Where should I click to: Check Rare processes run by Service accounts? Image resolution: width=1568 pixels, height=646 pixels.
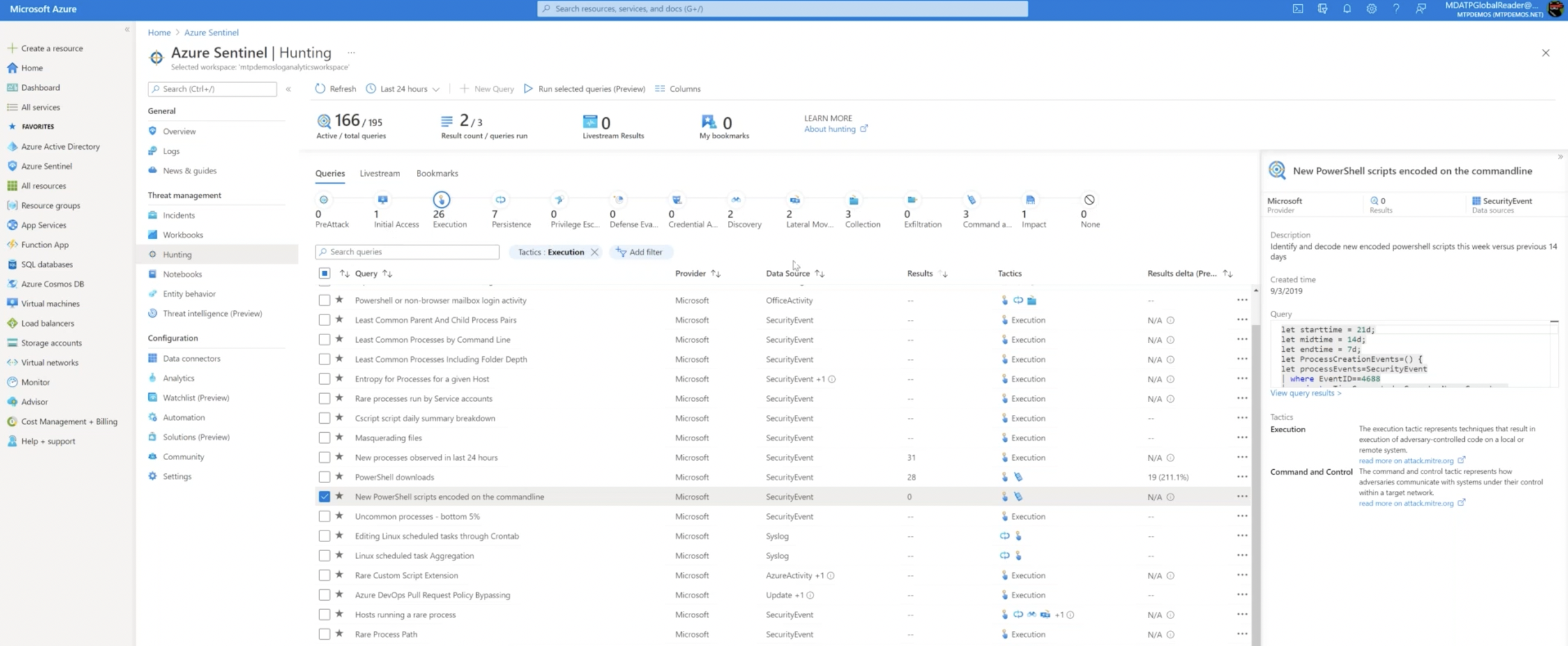coord(325,398)
